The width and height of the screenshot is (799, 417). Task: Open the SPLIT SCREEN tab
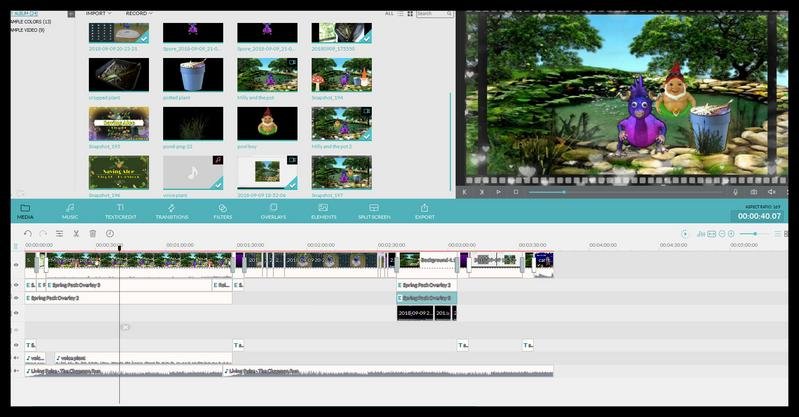pyautogui.click(x=374, y=211)
